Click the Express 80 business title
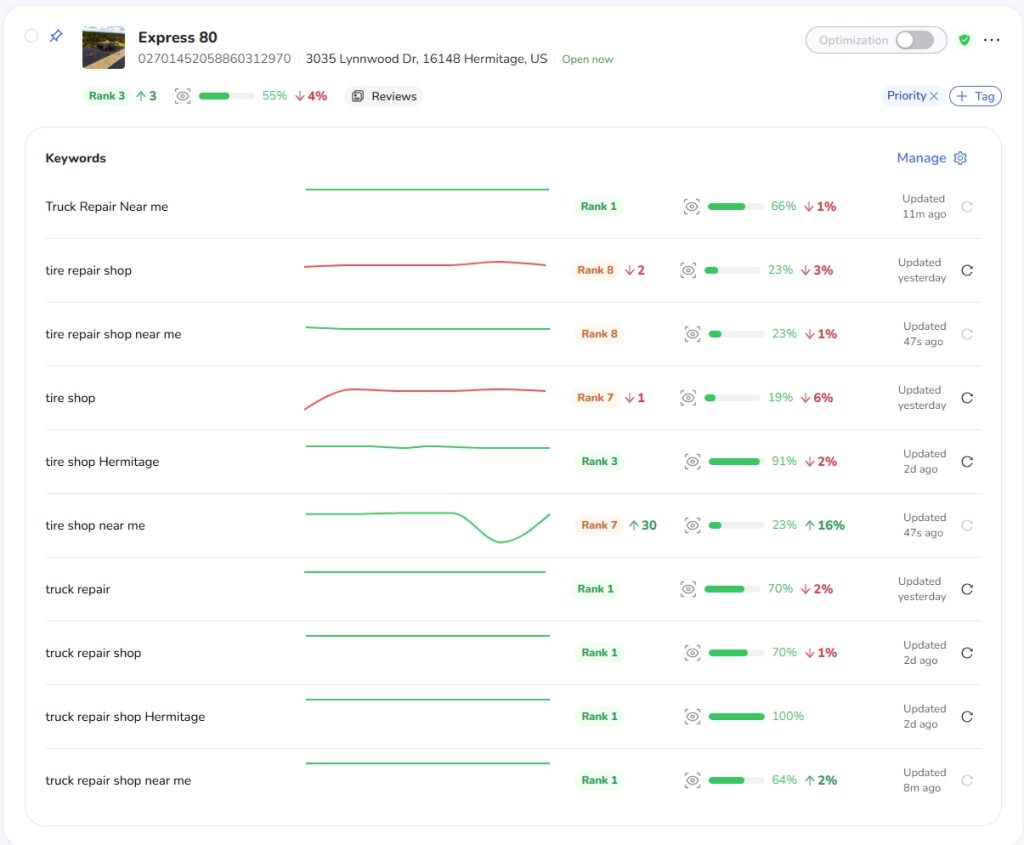This screenshot has height=845, width=1024. 178,37
